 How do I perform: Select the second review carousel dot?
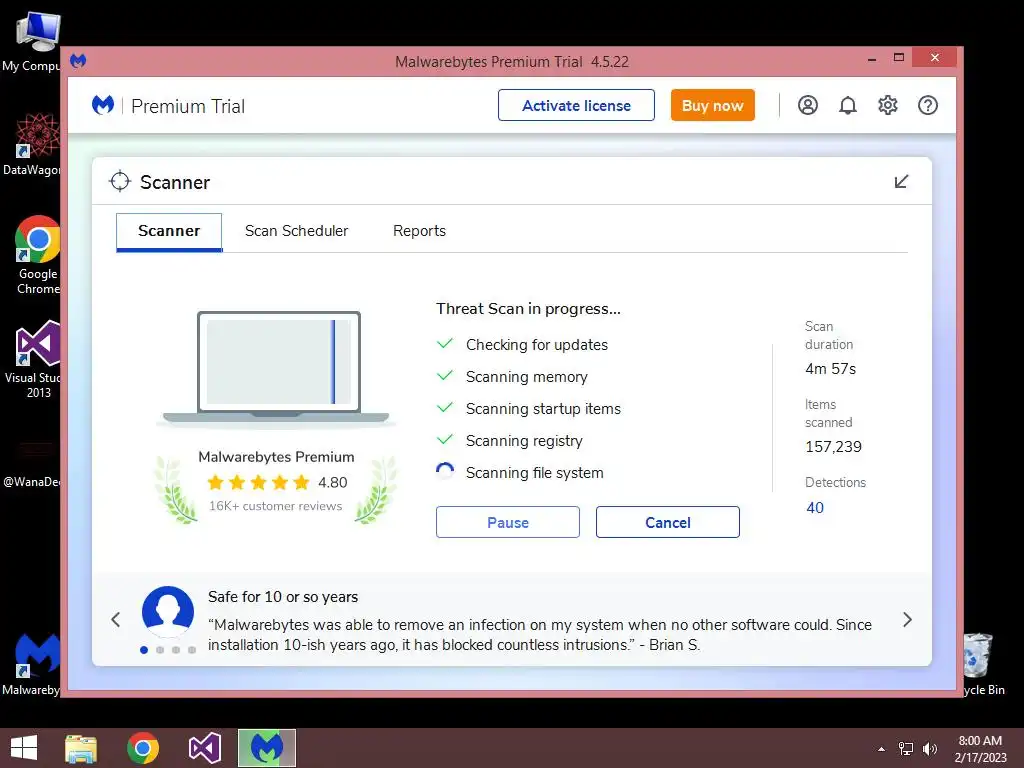tap(160, 650)
